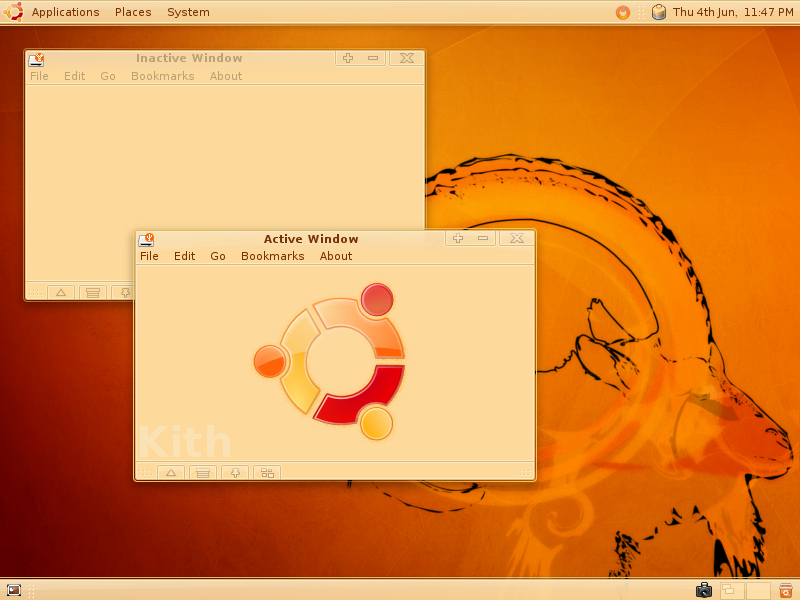
Task: Minimize the Active Window with minus button
Action: tap(483, 238)
